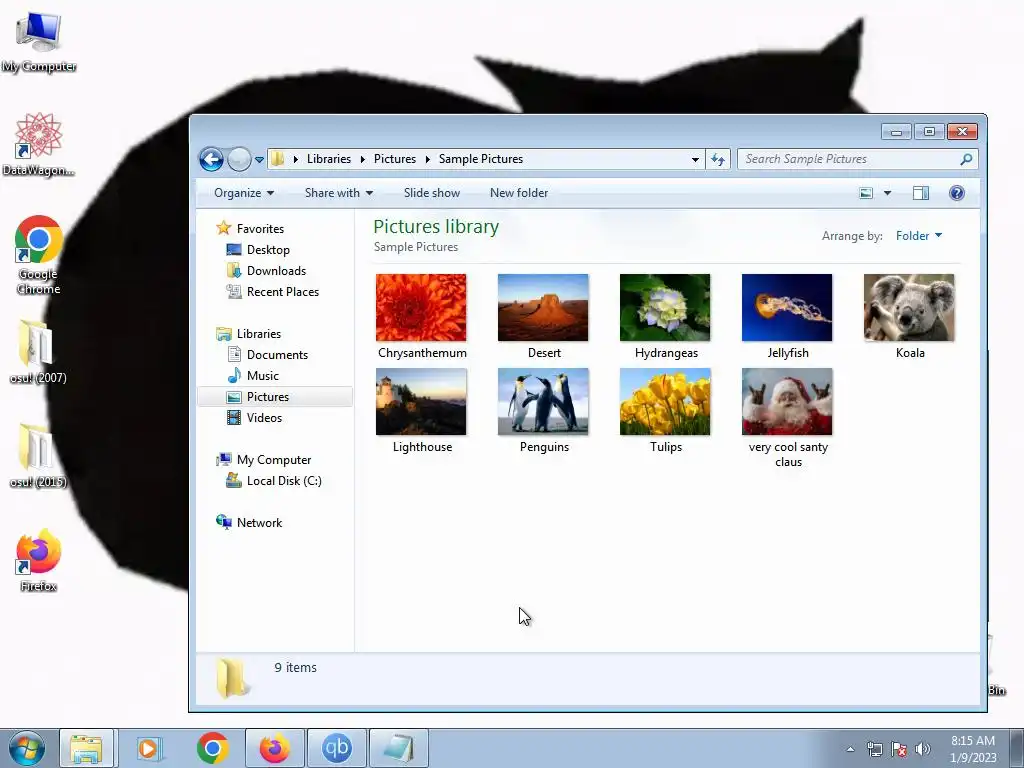Expand the address bar history dropdown
Image resolution: width=1024 pixels, height=768 pixels.
pyautogui.click(x=696, y=159)
